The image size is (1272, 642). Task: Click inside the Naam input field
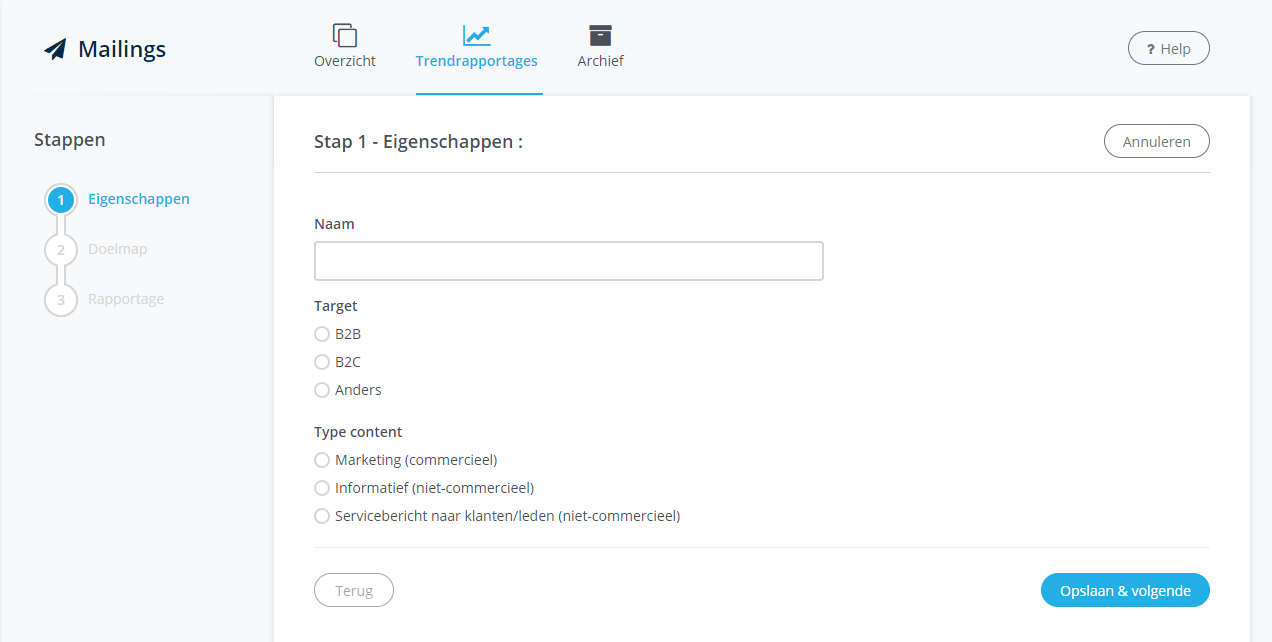pyautogui.click(x=568, y=260)
